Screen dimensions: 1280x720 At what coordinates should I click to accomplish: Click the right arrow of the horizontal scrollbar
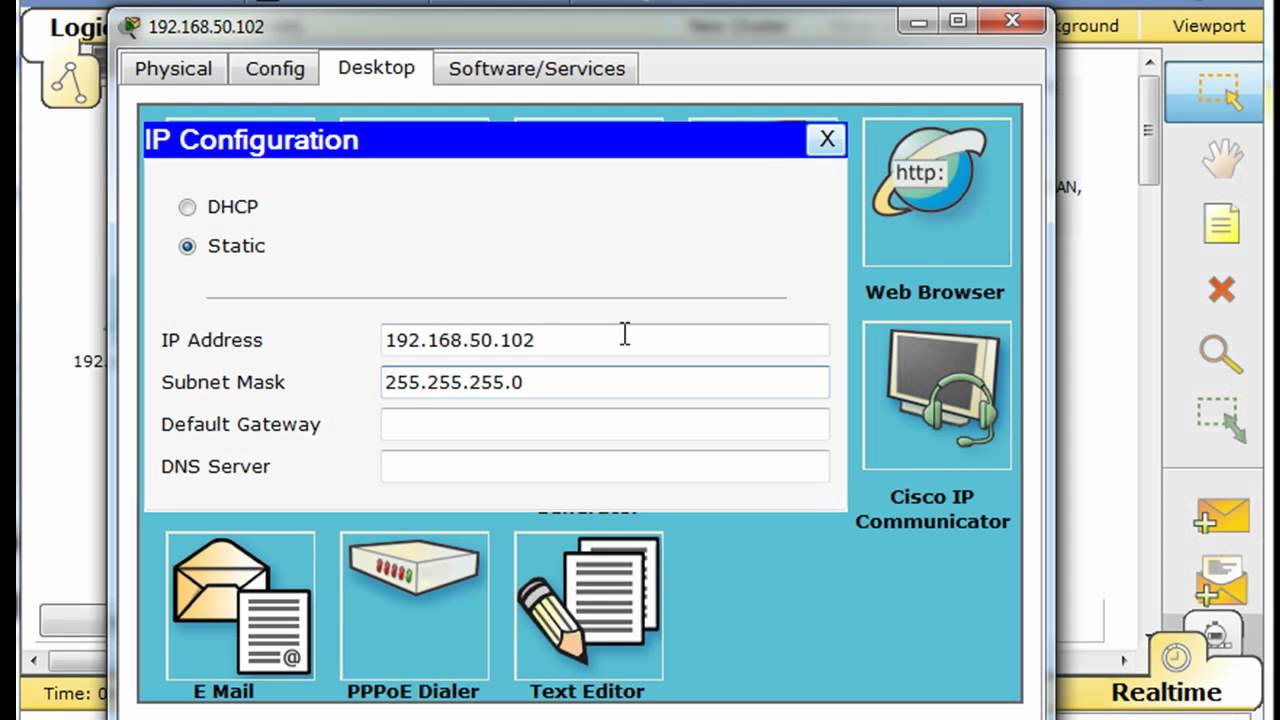tap(1124, 661)
